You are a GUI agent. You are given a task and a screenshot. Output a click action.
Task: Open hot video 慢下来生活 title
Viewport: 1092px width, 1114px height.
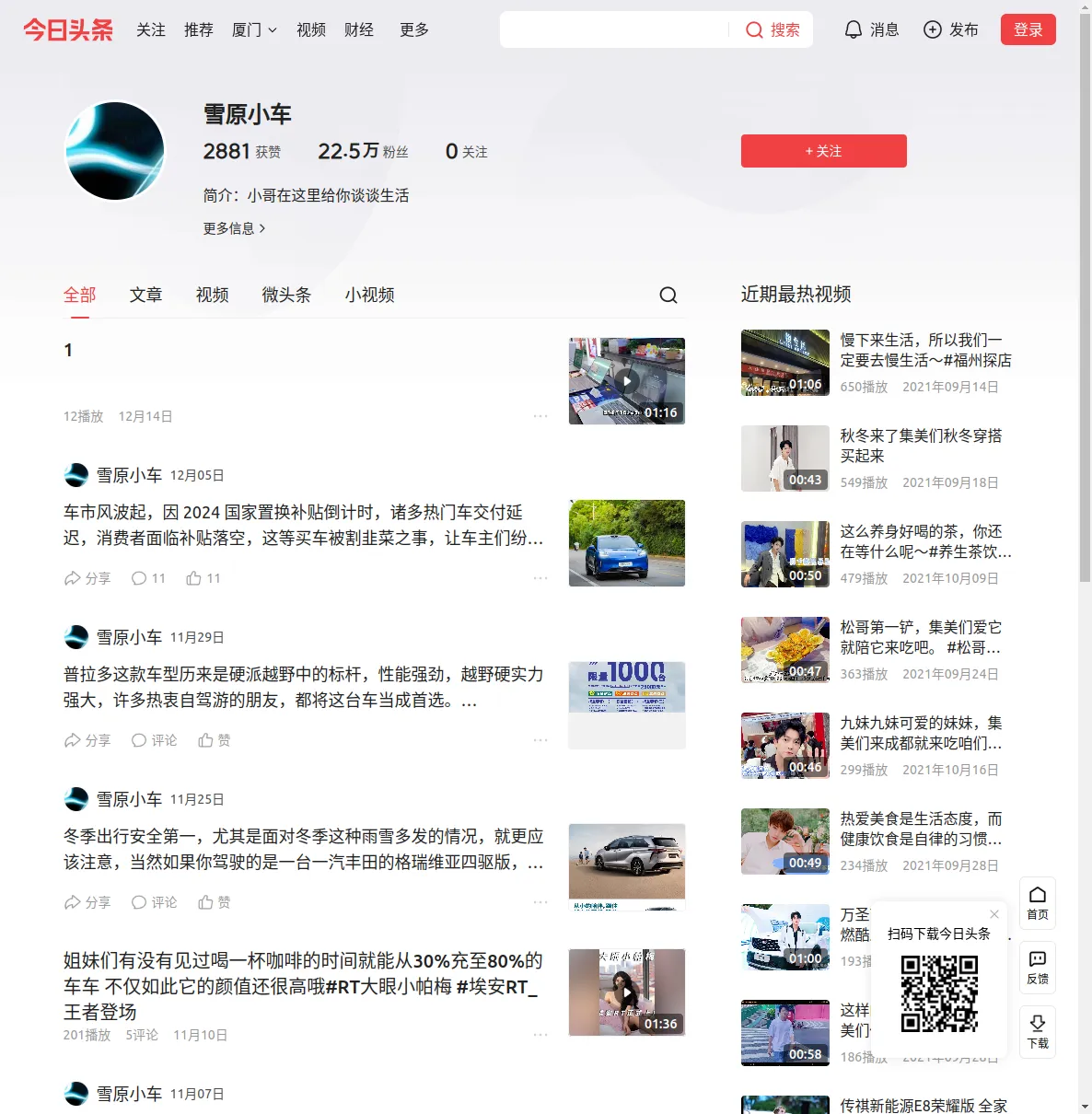(926, 350)
